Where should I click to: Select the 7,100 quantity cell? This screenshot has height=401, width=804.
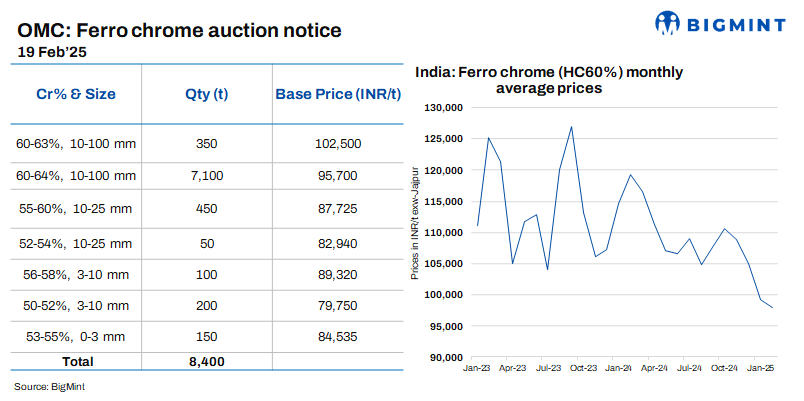point(206,176)
